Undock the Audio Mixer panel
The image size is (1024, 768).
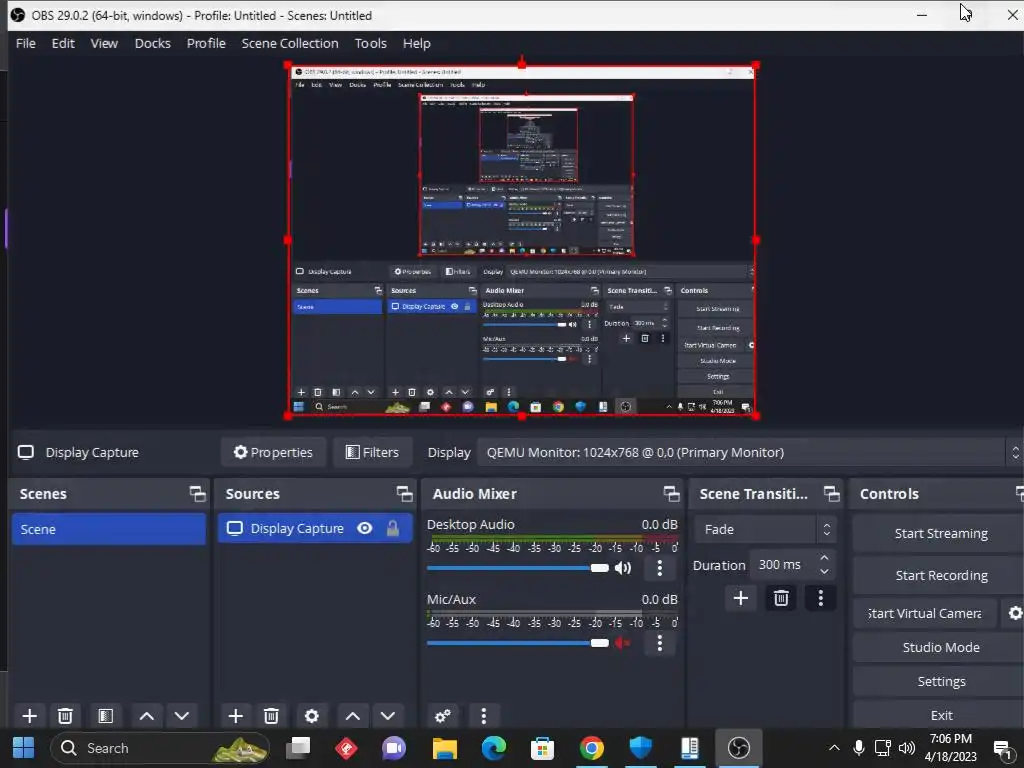pos(671,494)
